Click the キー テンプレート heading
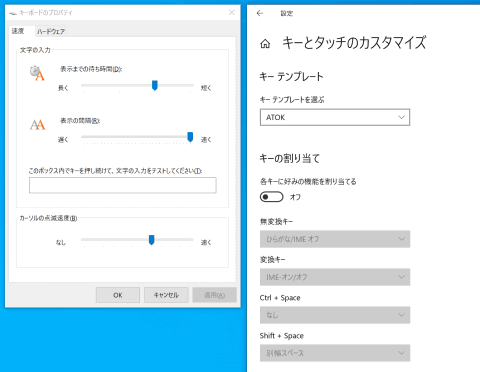The height and width of the screenshot is (372, 480). pos(291,77)
